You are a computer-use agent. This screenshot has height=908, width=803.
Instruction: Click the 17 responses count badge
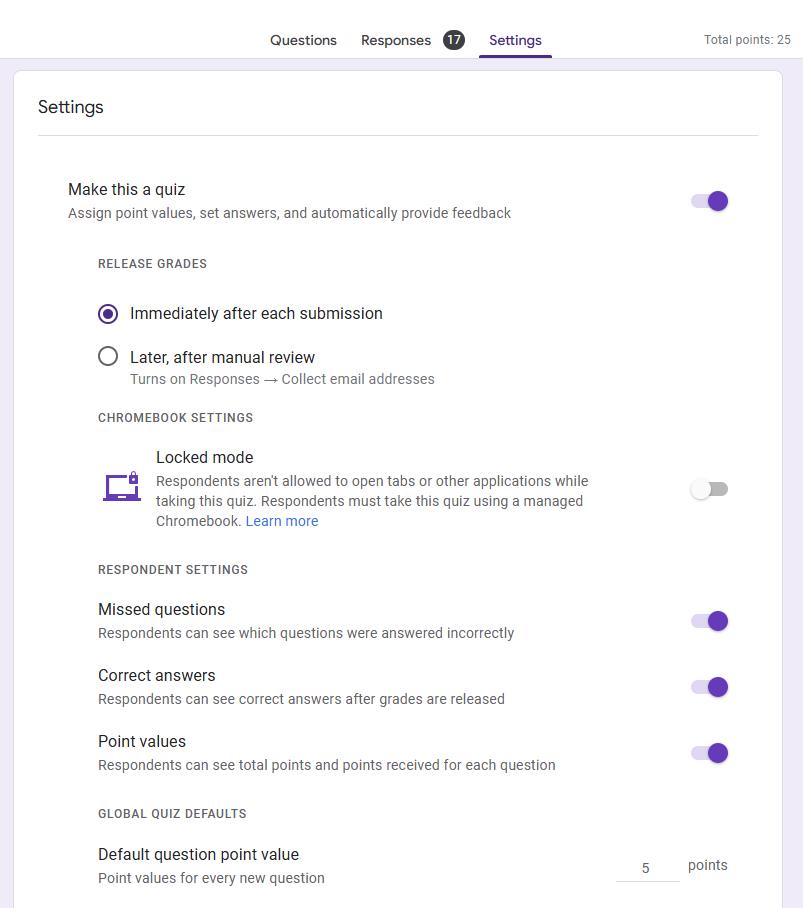point(454,40)
